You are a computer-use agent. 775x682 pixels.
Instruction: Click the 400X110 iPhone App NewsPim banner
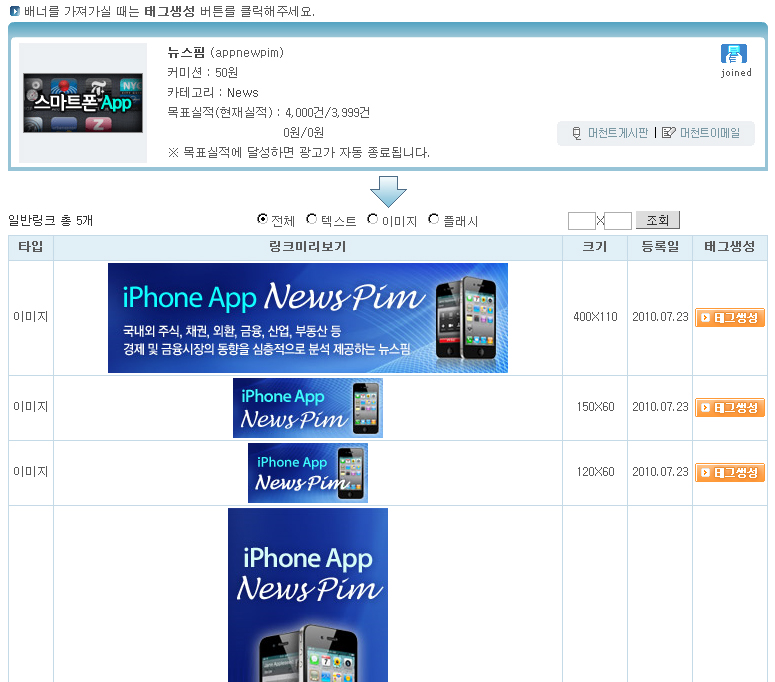tap(307, 318)
